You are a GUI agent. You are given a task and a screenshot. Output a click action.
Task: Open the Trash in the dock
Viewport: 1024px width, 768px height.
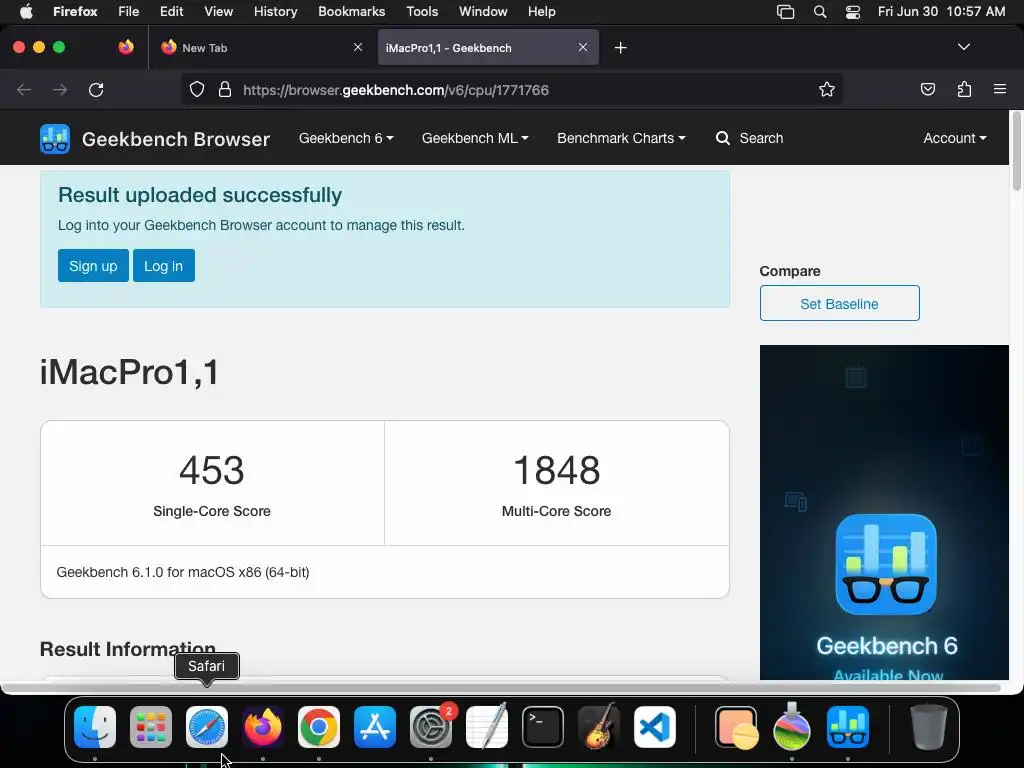pos(929,727)
